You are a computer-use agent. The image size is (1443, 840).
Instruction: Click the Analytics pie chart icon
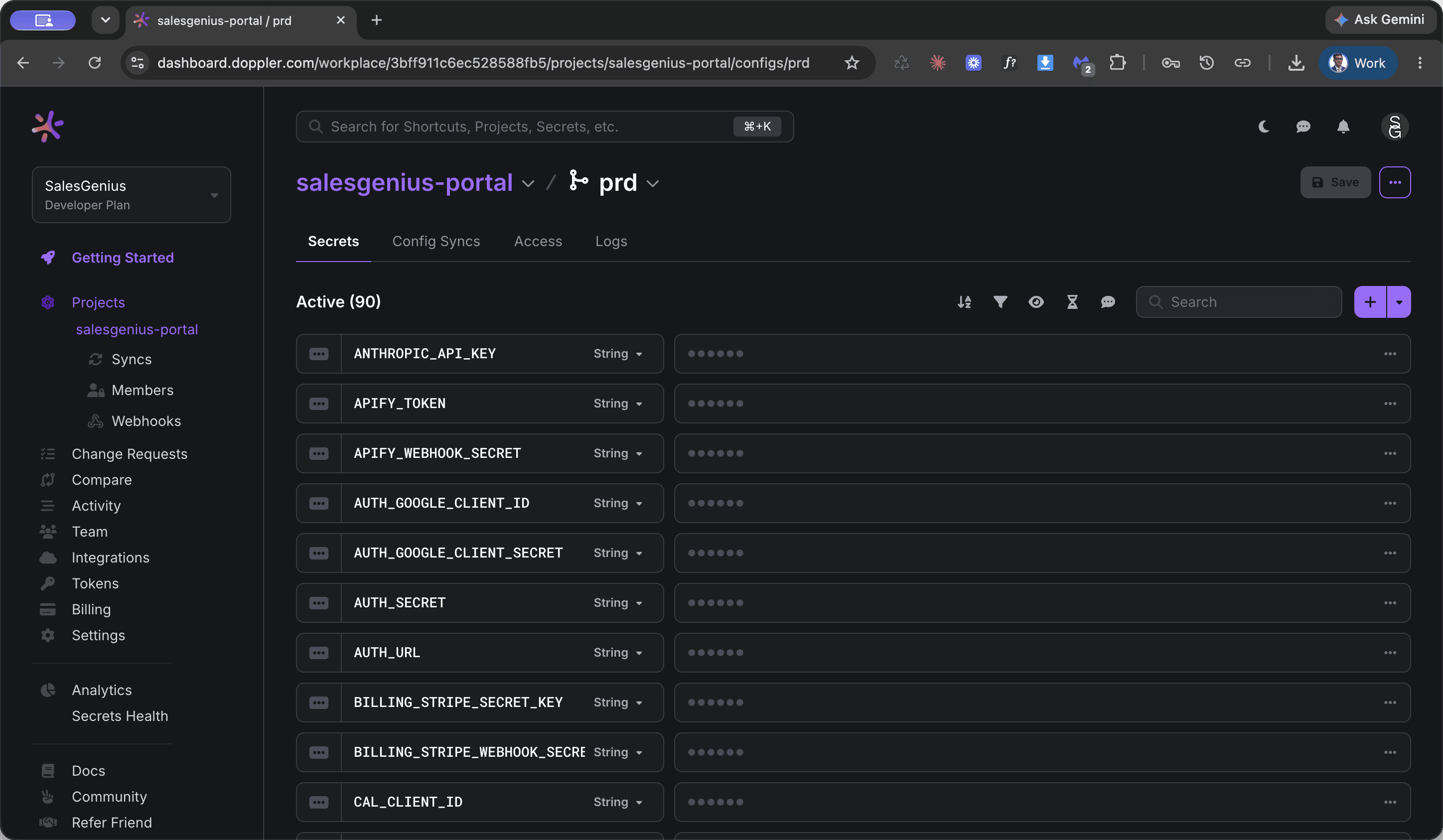47,690
